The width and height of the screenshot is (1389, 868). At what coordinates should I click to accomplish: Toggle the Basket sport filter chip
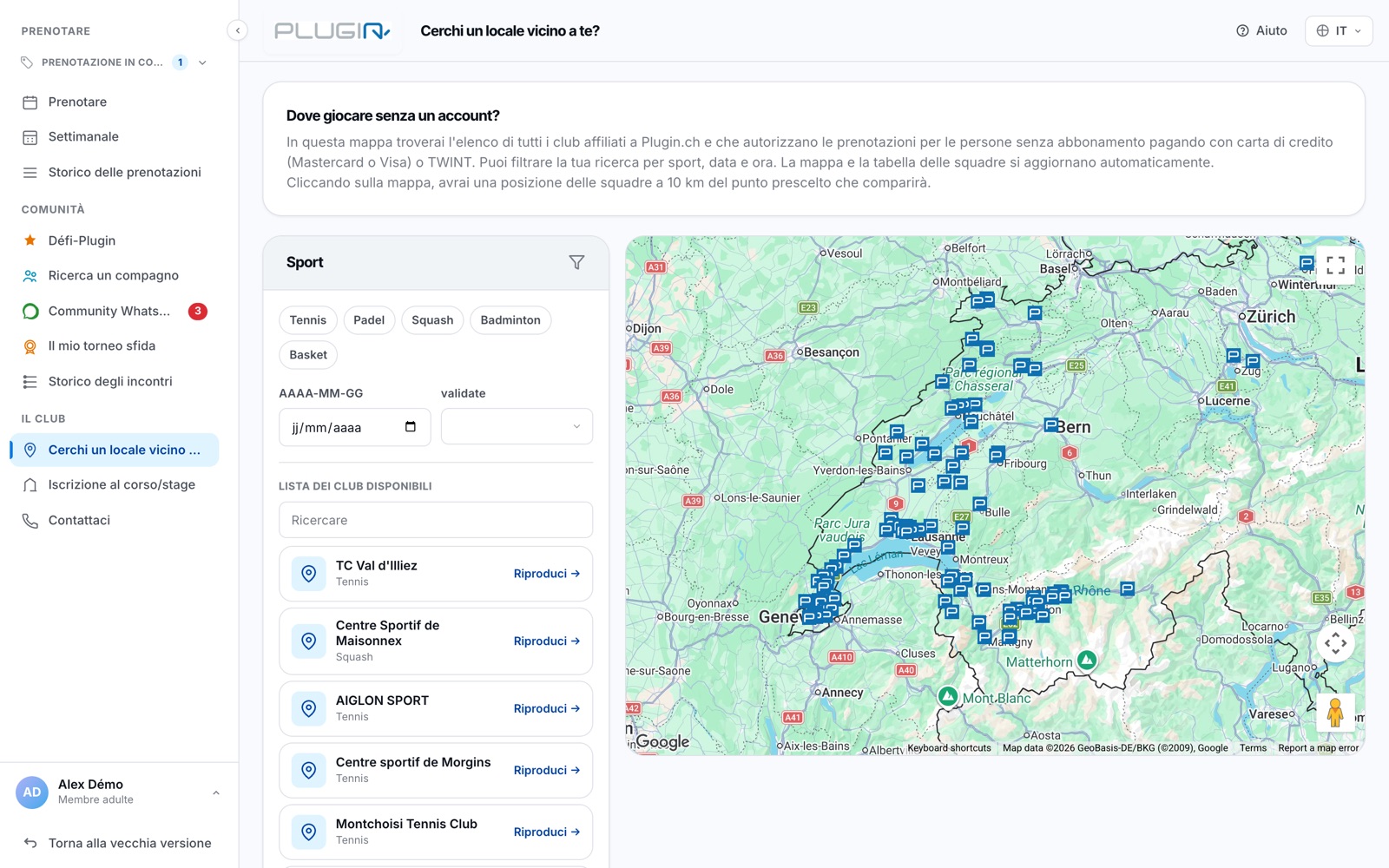click(x=308, y=355)
